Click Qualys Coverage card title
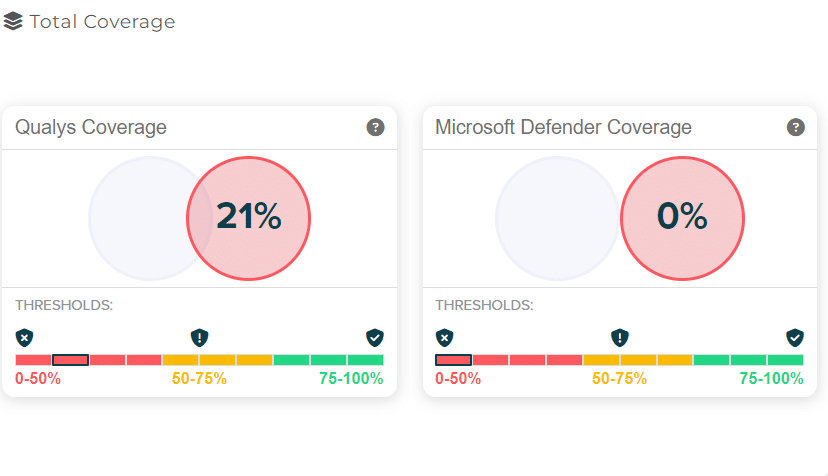The width and height of the screenshot is (828, 476). [91, 127]
